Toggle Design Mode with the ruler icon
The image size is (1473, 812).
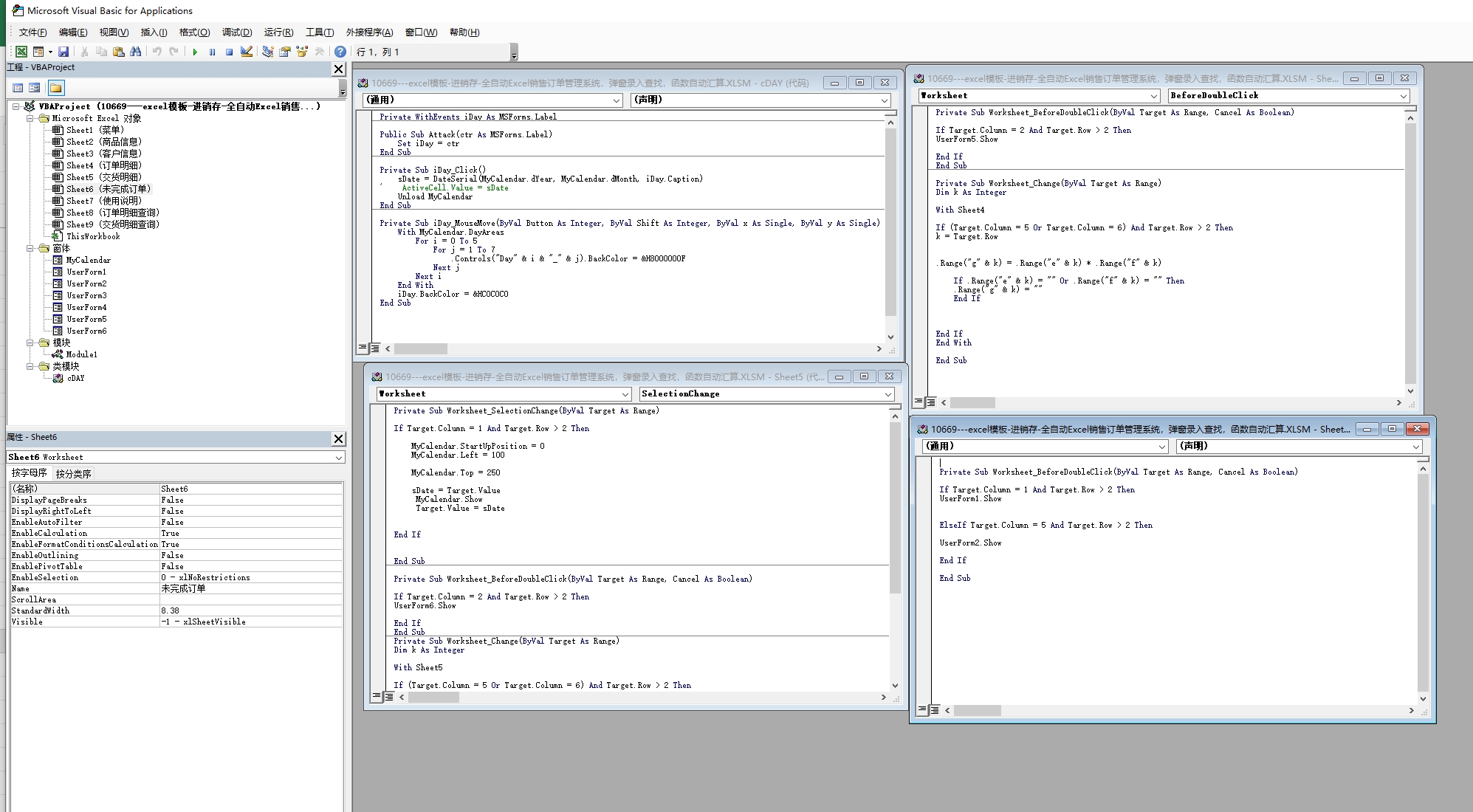[247, 52]
